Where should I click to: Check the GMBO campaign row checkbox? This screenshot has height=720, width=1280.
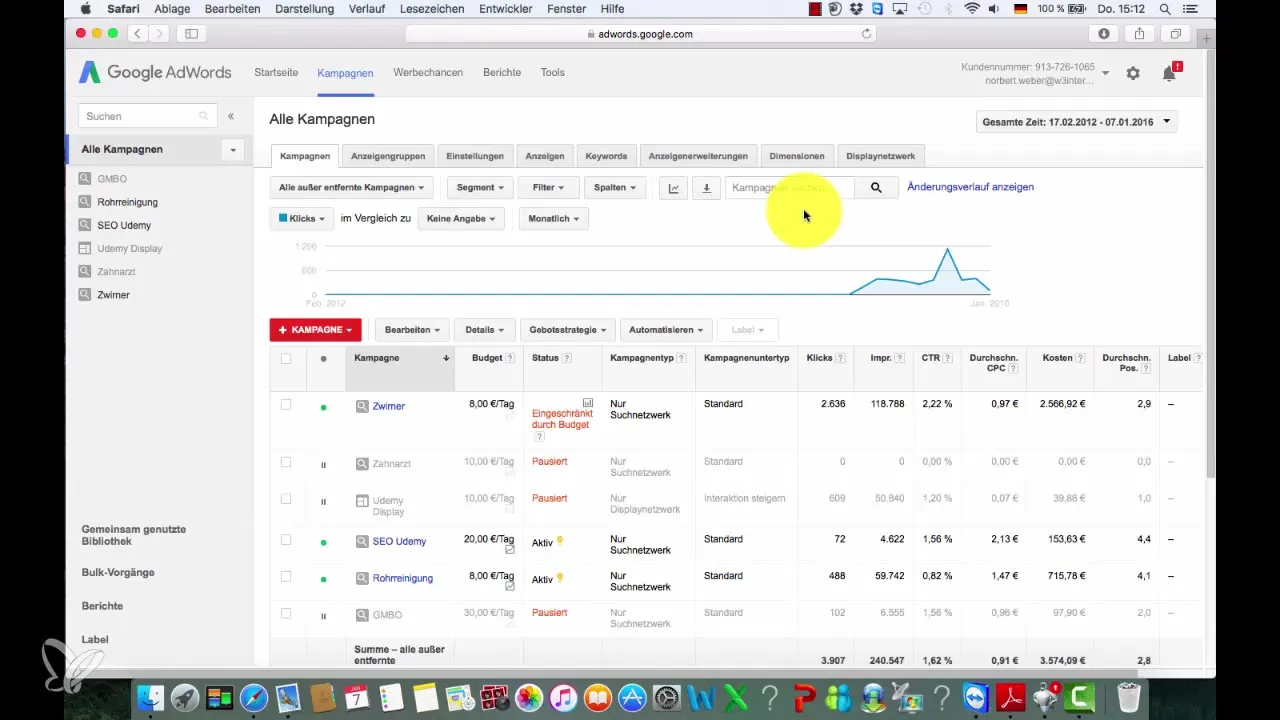pos(286,613)
